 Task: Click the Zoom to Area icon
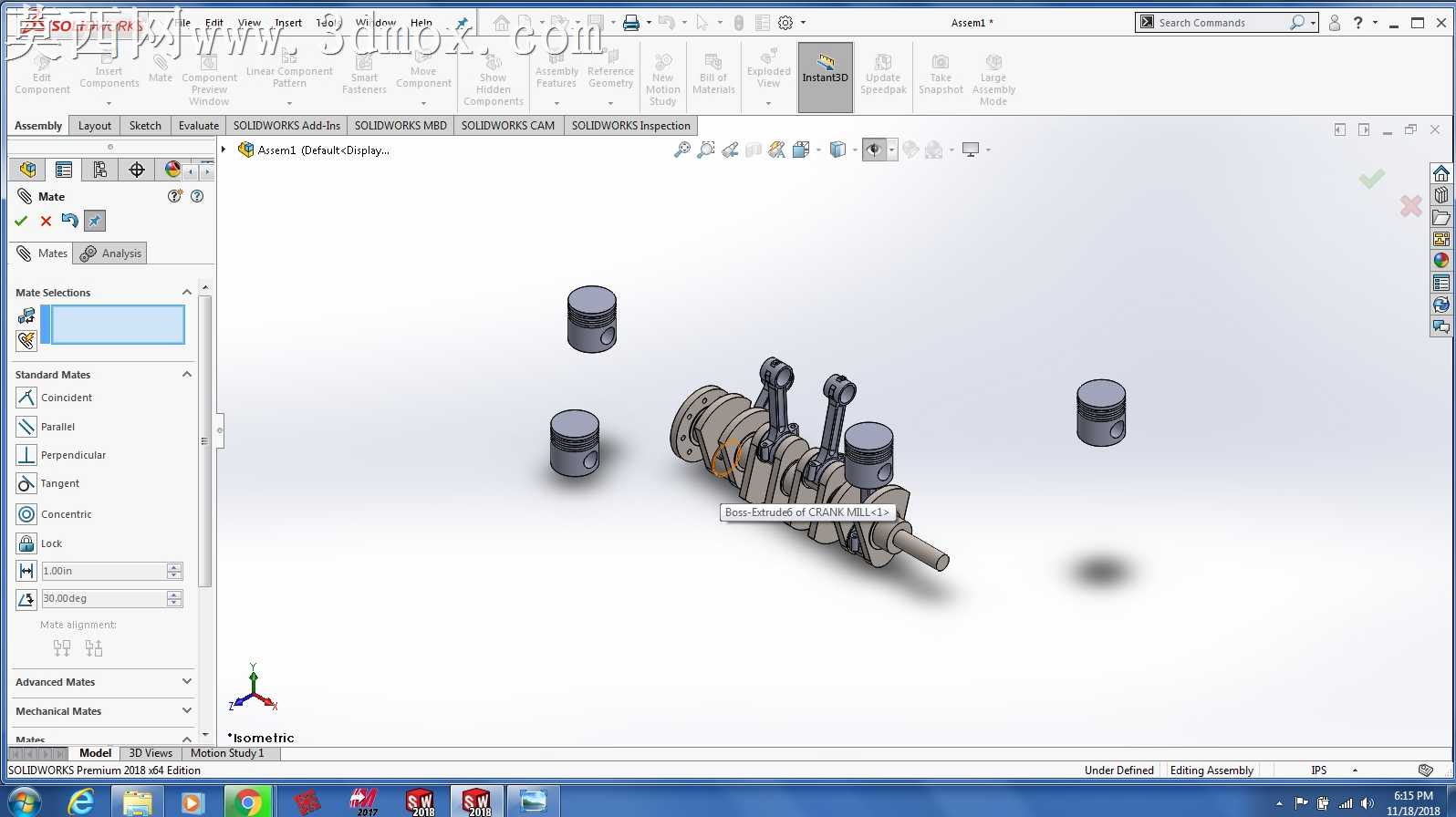click(x=706, y=150)
